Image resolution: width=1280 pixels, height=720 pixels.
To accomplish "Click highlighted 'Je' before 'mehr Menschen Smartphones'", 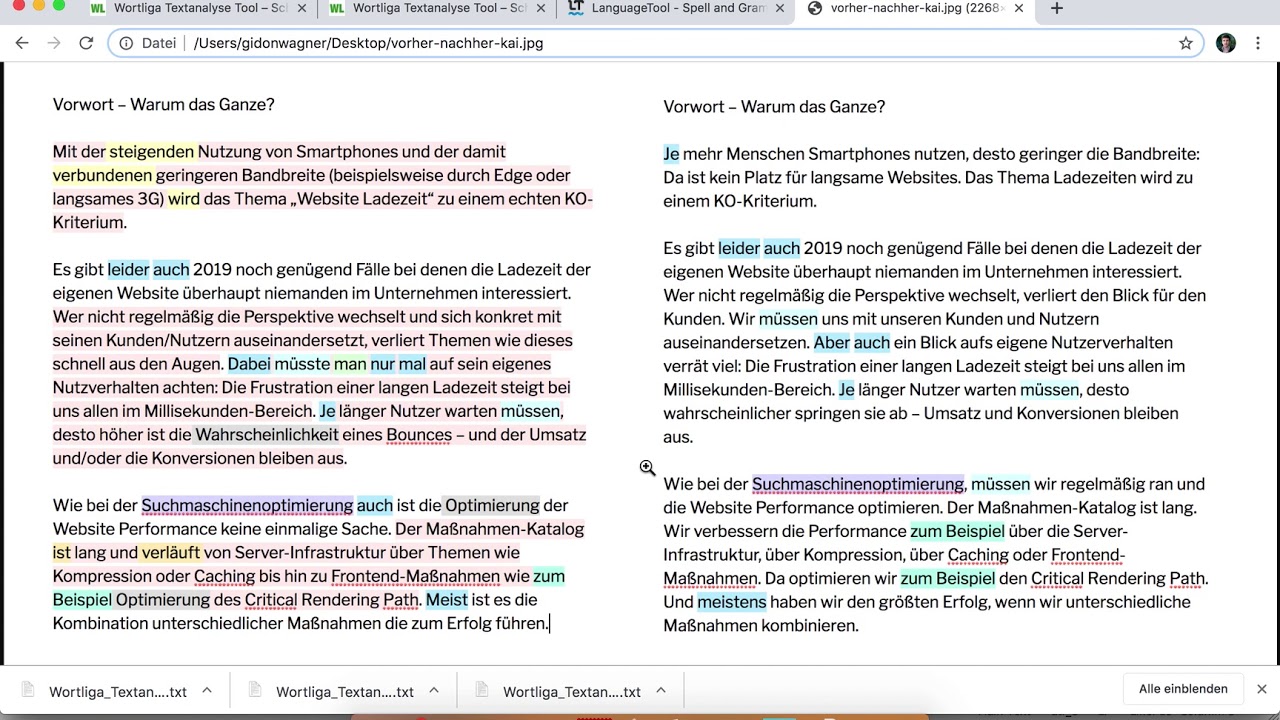I will [671, 154].
